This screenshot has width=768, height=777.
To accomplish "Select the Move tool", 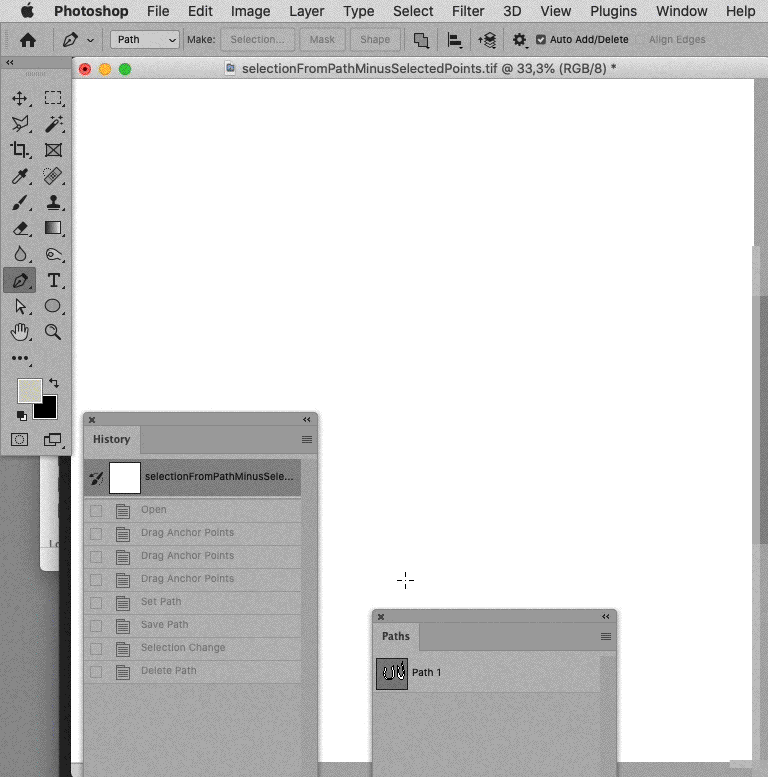I will pyautogui.click(x=20, y=98).
